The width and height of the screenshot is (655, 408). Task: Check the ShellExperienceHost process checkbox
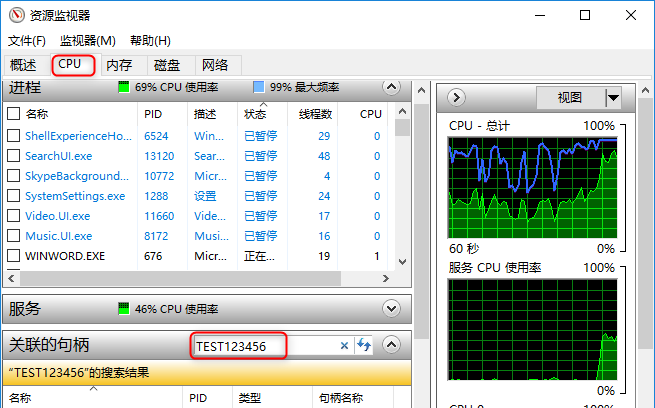click(14, 135)
